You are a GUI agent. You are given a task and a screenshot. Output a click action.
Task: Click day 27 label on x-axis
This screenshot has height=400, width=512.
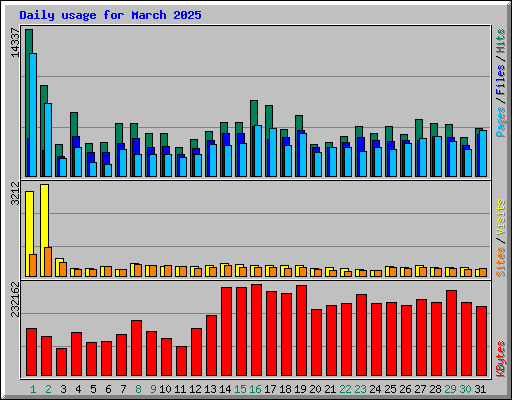tap(420, 389)
